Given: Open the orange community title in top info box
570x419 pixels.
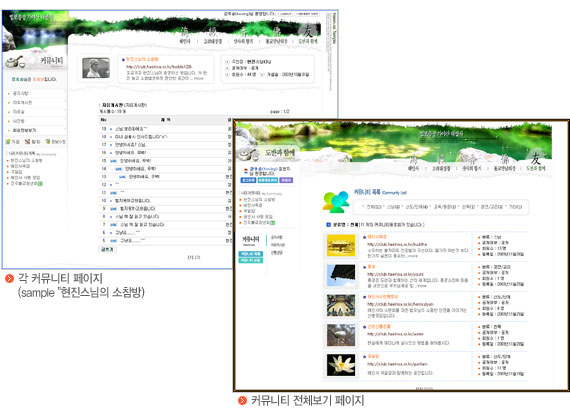Looking at the screenshot, I should [x=142, y=59].
